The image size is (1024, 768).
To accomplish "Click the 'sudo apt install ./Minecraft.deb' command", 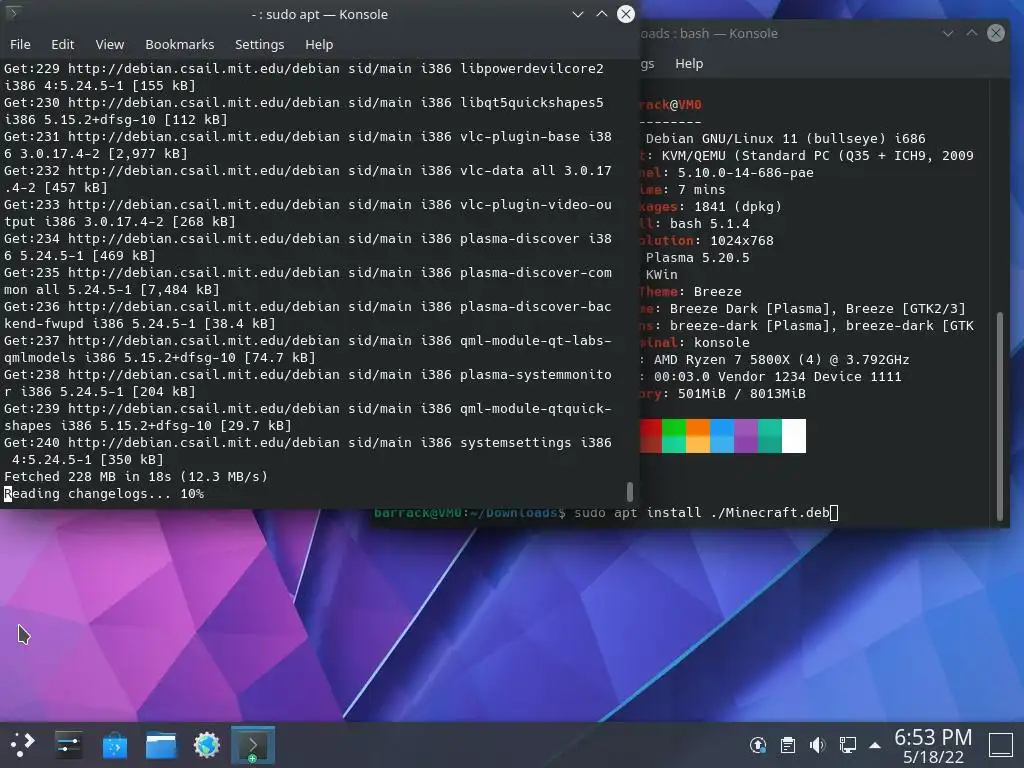I will click(701, 513).
